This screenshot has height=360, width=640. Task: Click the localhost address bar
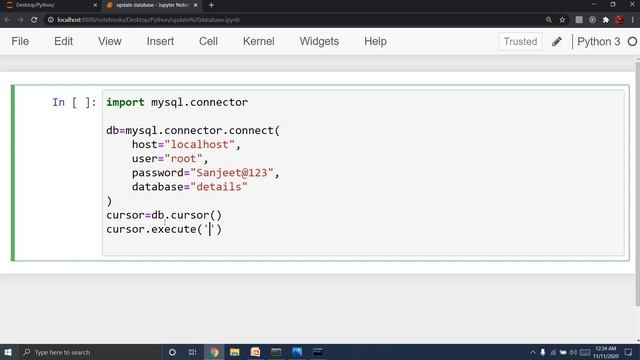click(x=294, y=20)
